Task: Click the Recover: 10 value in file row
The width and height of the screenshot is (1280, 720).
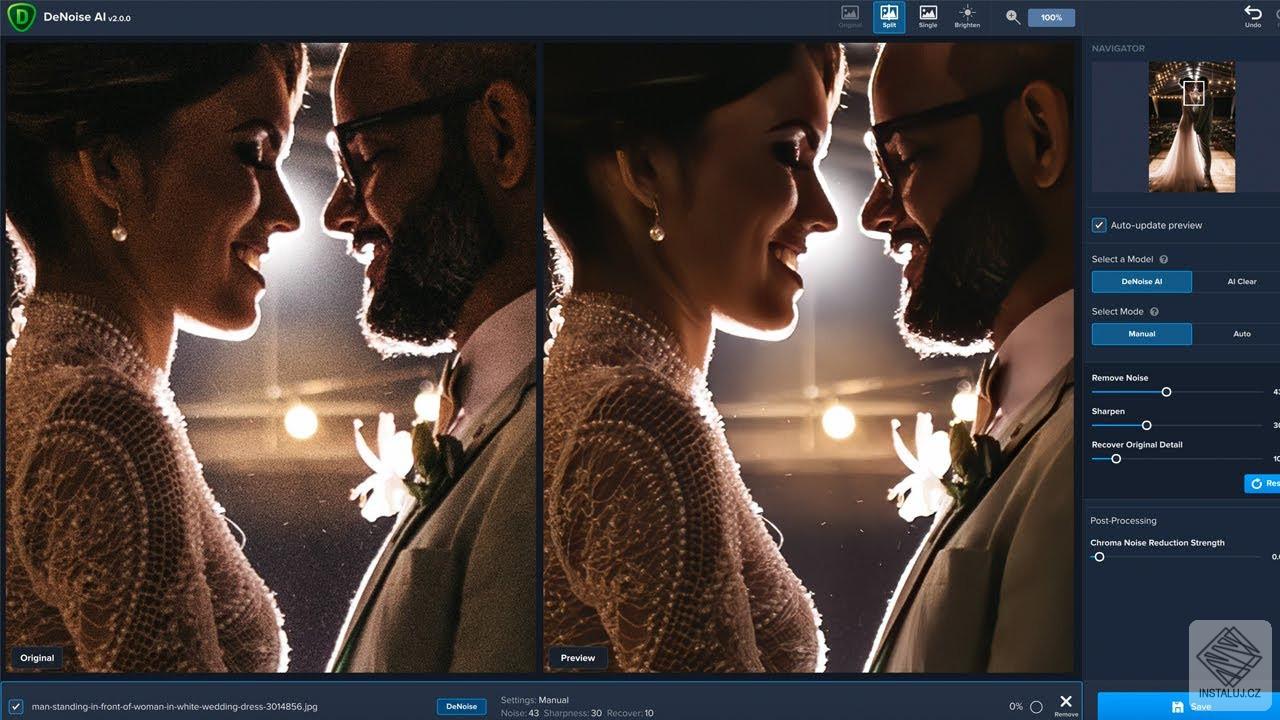Action: coord(630,713)
